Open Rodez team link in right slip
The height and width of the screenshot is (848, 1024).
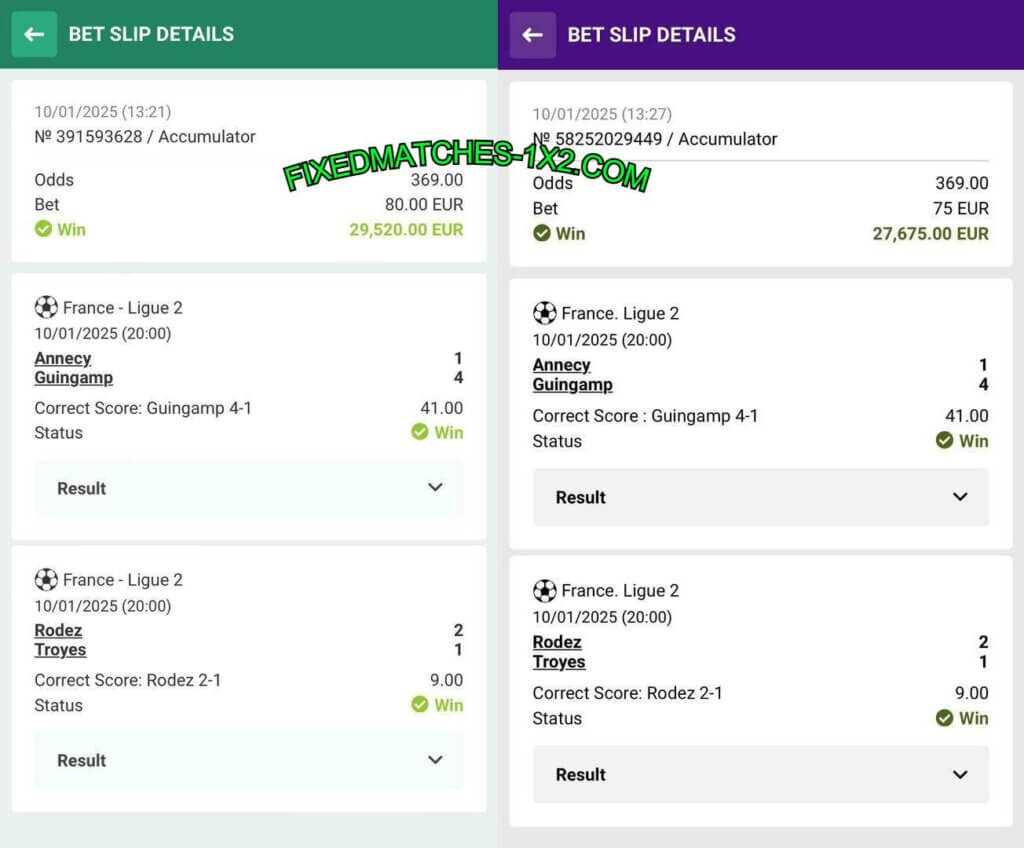(x=557, y=642)
